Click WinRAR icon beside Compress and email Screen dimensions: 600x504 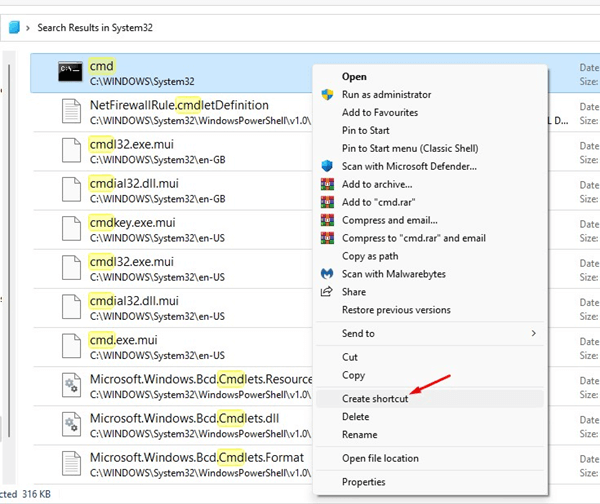(327, 220)
